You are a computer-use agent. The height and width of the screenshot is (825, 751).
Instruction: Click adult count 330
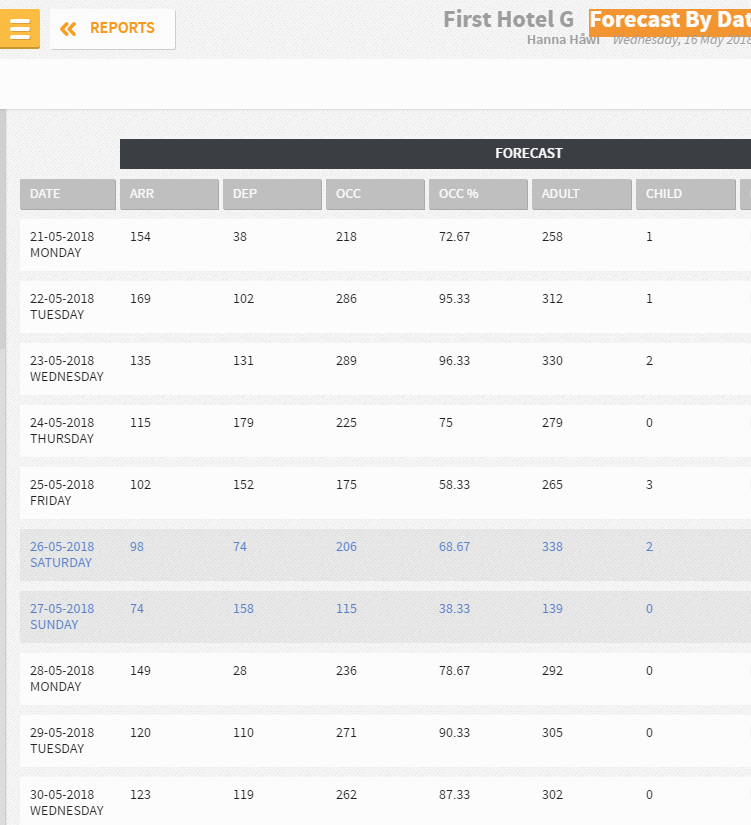553,361
